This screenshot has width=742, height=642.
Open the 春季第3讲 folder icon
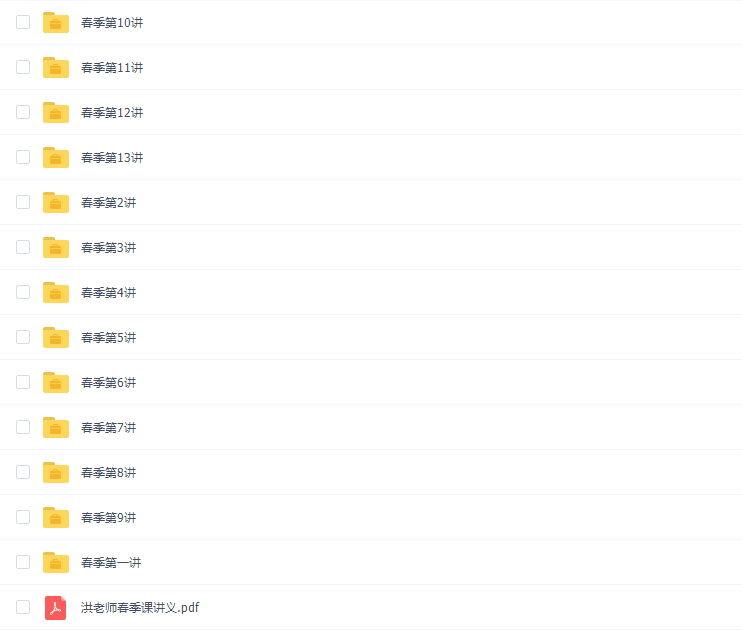pos(56,247)
